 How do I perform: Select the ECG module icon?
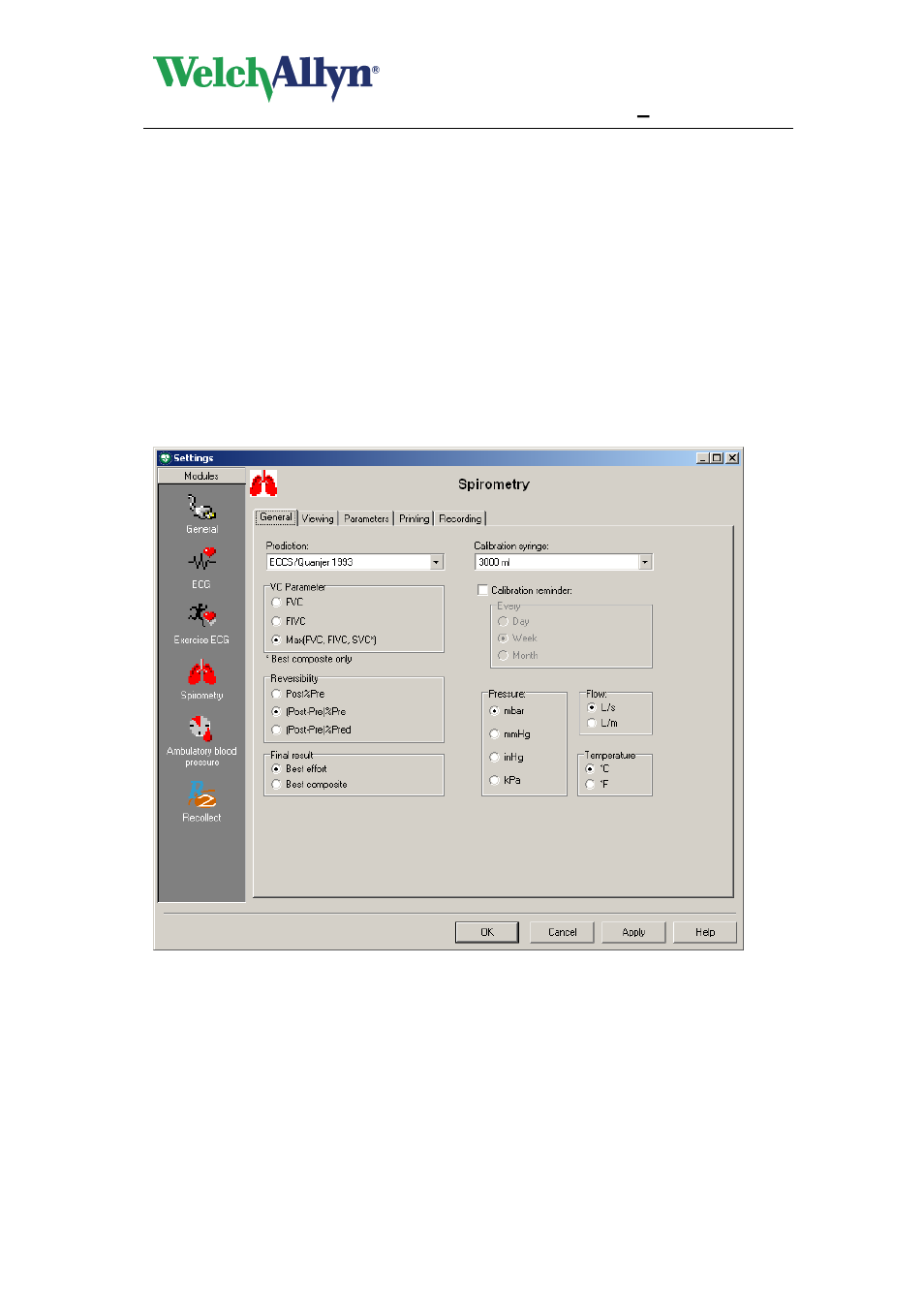point(201,560)
